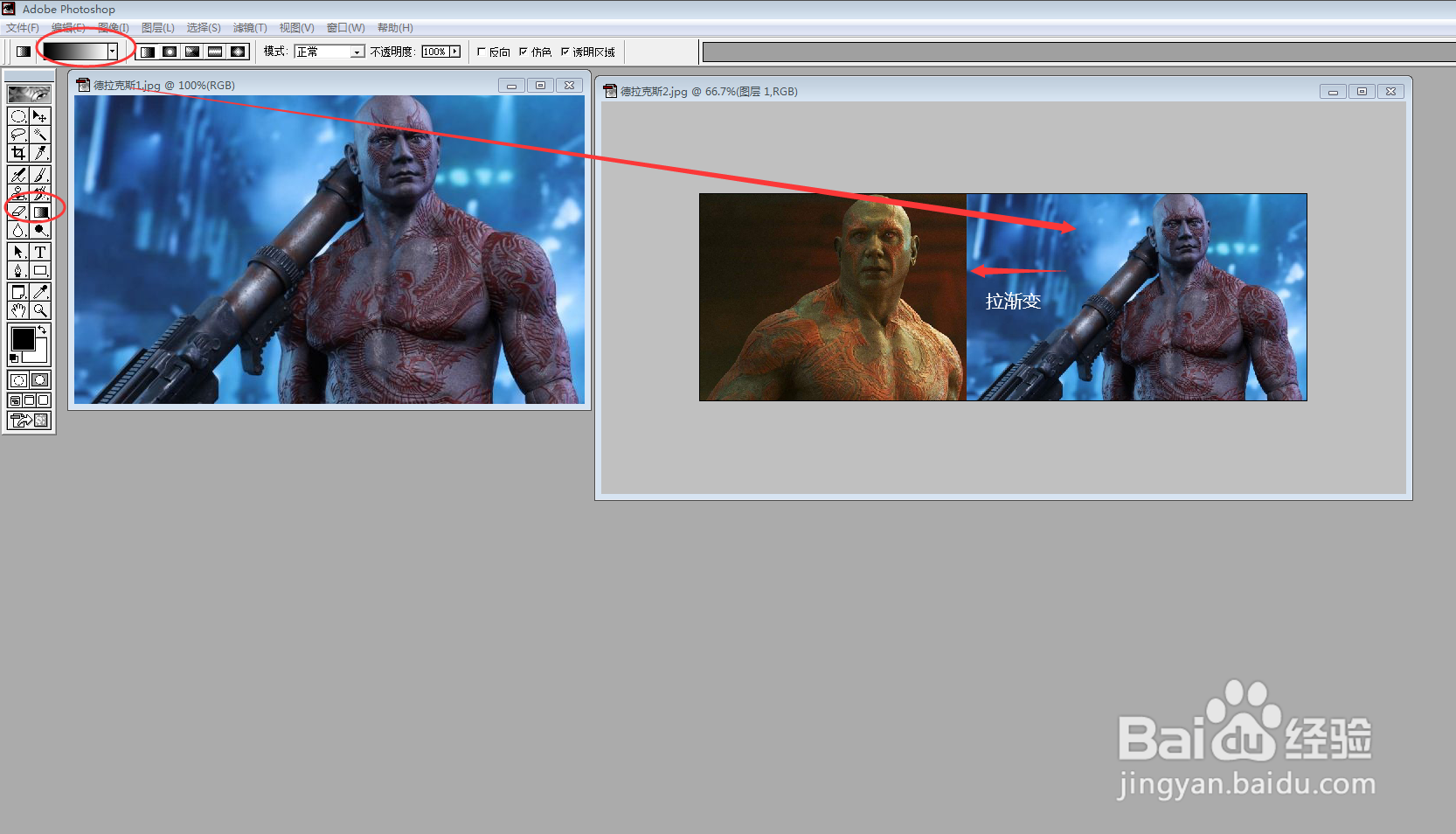Viewport: 1456px width, 834px height.
Task: Open the gradient picker dropdown arrow
Action: pyautogui.click(x=112, y=52)
